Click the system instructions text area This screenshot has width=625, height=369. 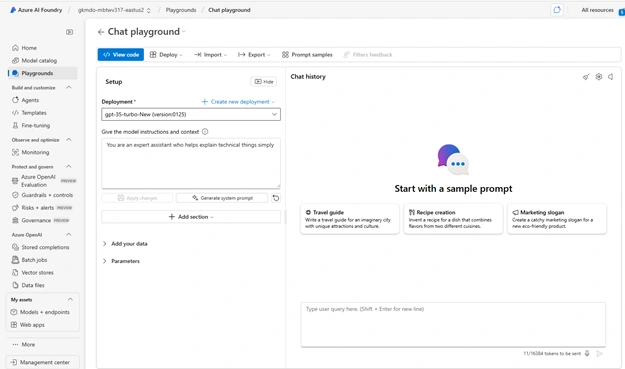(x=191, y=163)
